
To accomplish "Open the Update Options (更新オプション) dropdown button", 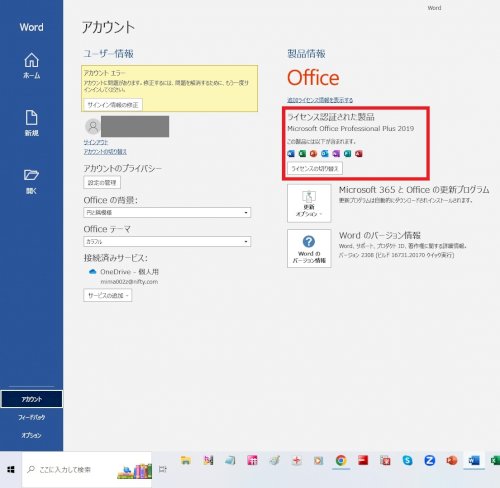I will (x=309, y=203).
